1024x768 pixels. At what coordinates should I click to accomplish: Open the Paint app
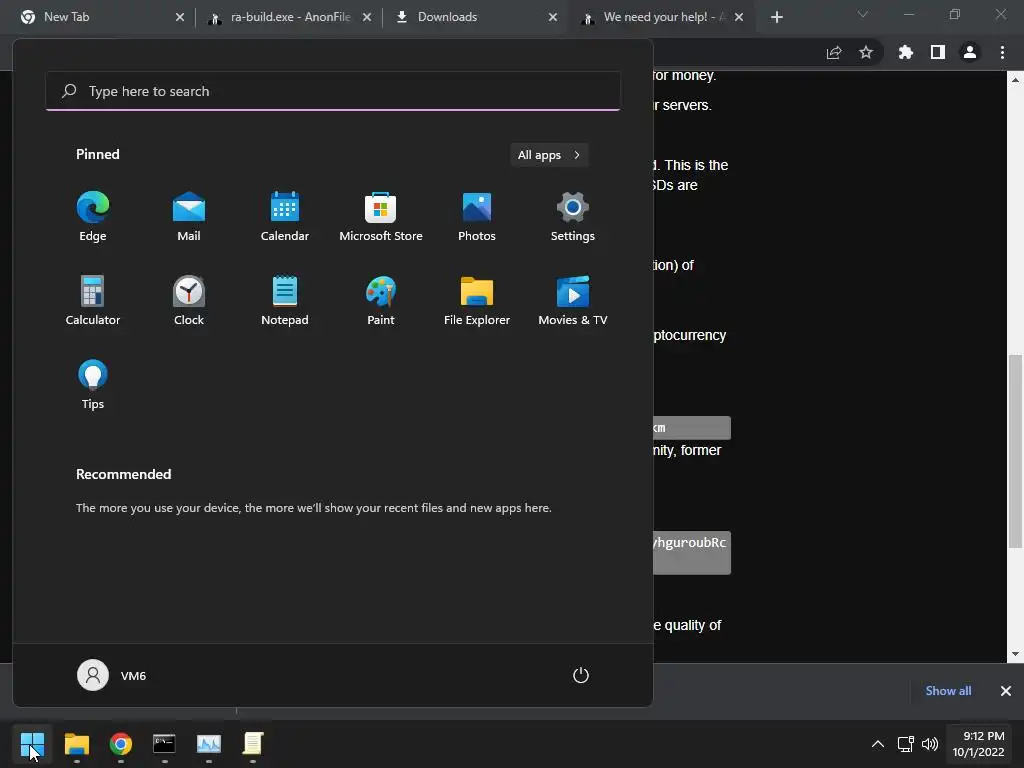pos(381,300)
